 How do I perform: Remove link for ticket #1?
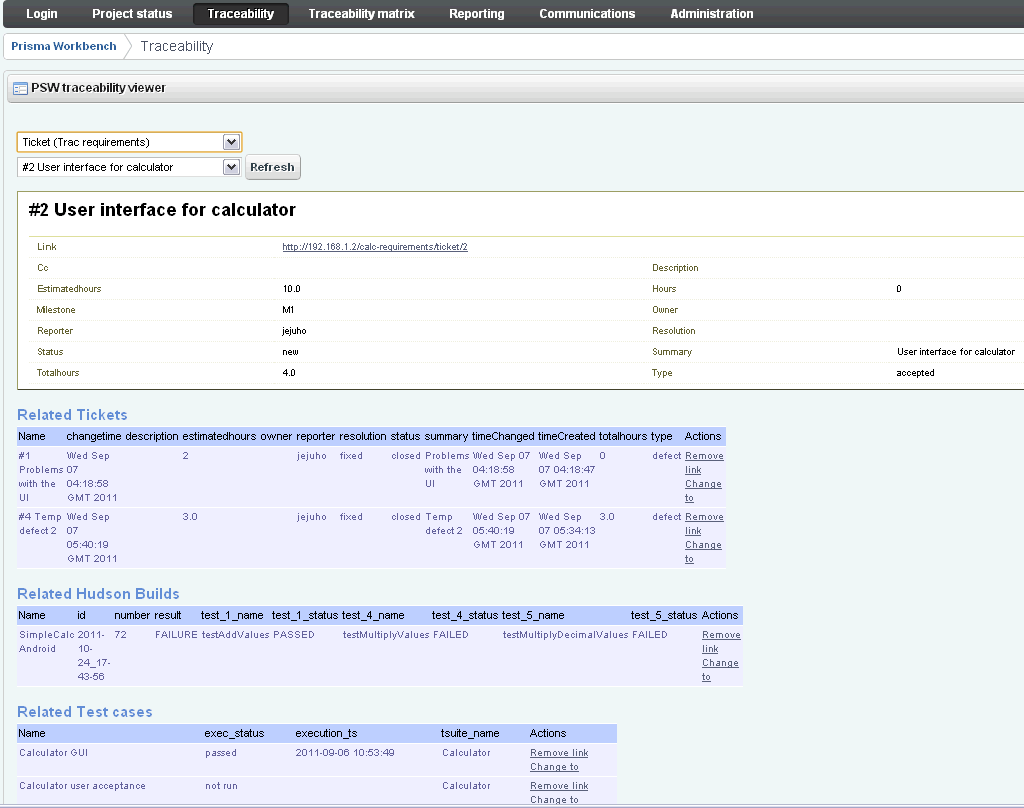coord(703,462)
